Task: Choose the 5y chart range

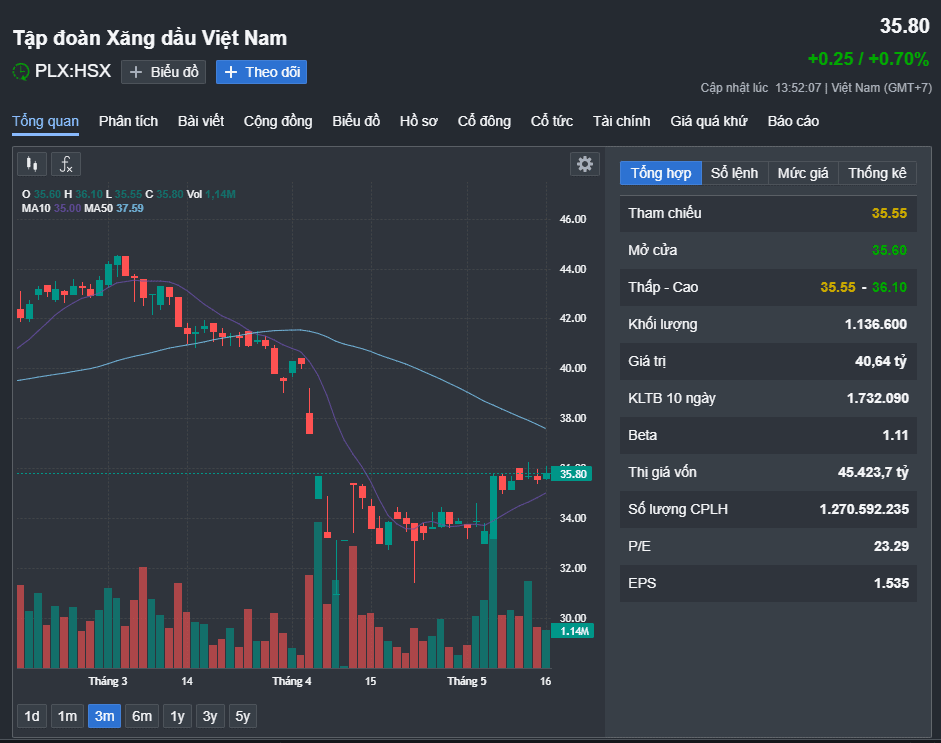Action: 242,716
